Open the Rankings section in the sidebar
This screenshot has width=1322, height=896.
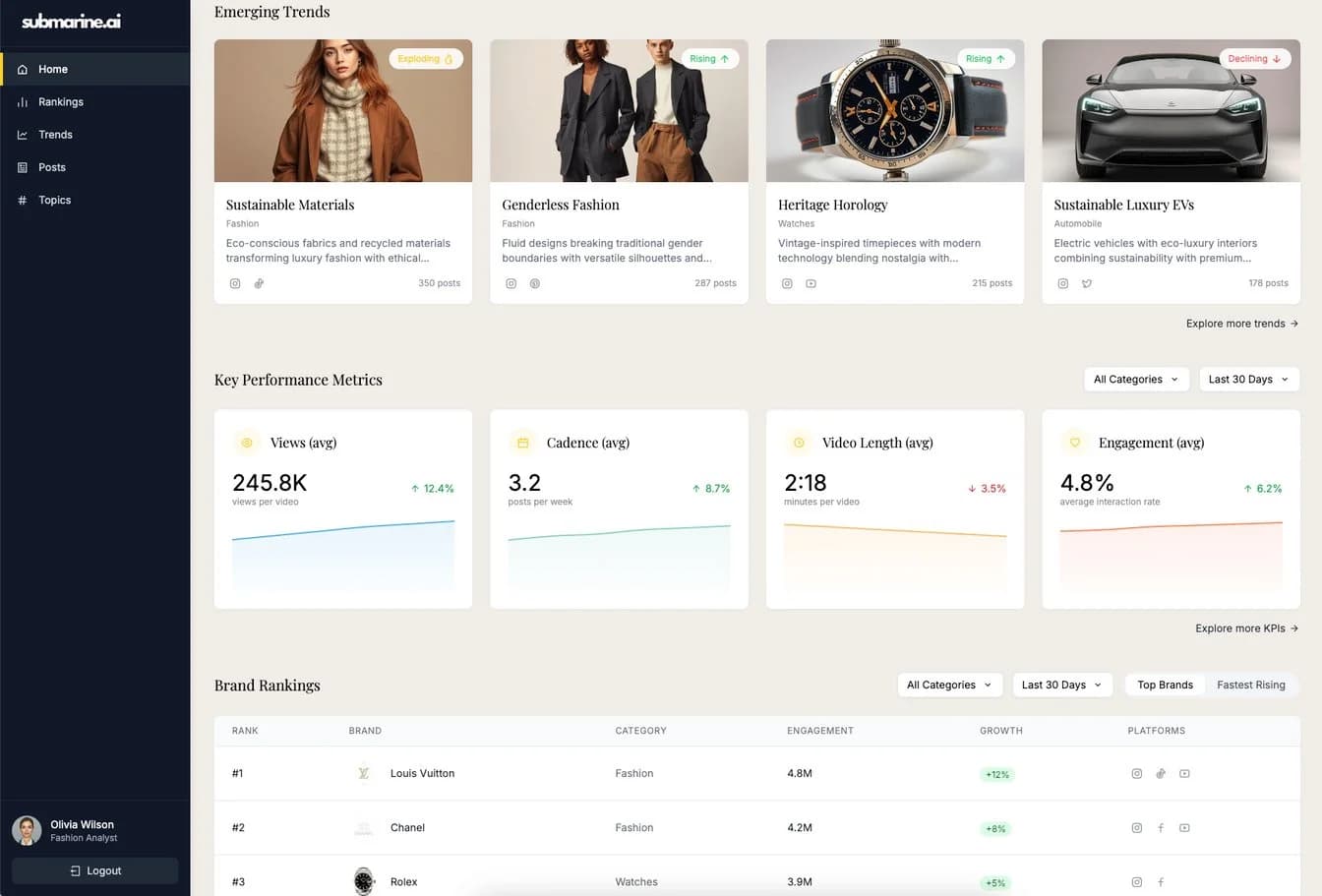click(61, 101)
